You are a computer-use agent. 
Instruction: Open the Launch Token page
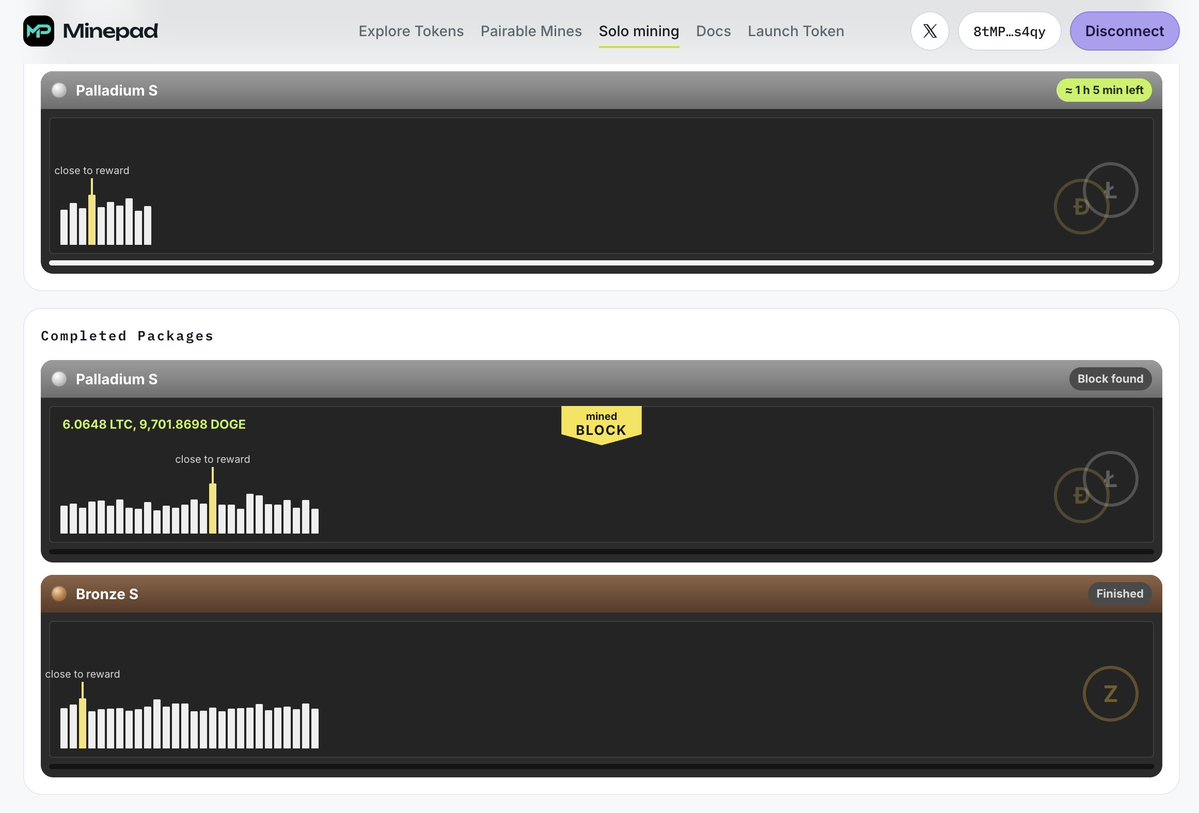(796, 31)
